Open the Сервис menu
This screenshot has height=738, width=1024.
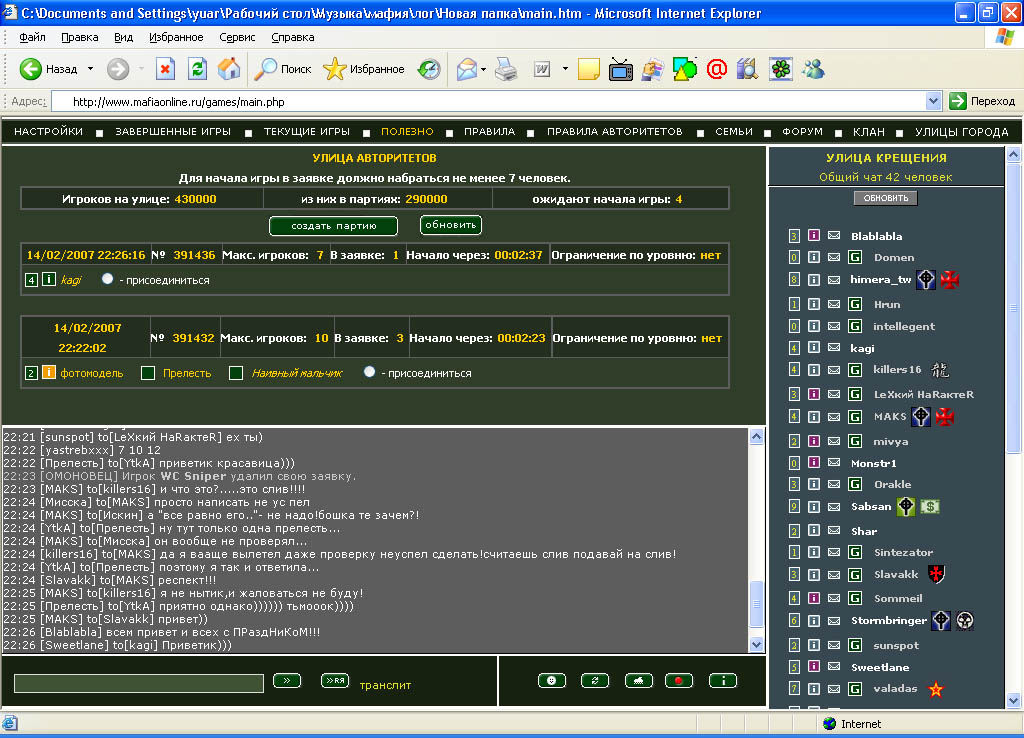click(x=237, y=37)
